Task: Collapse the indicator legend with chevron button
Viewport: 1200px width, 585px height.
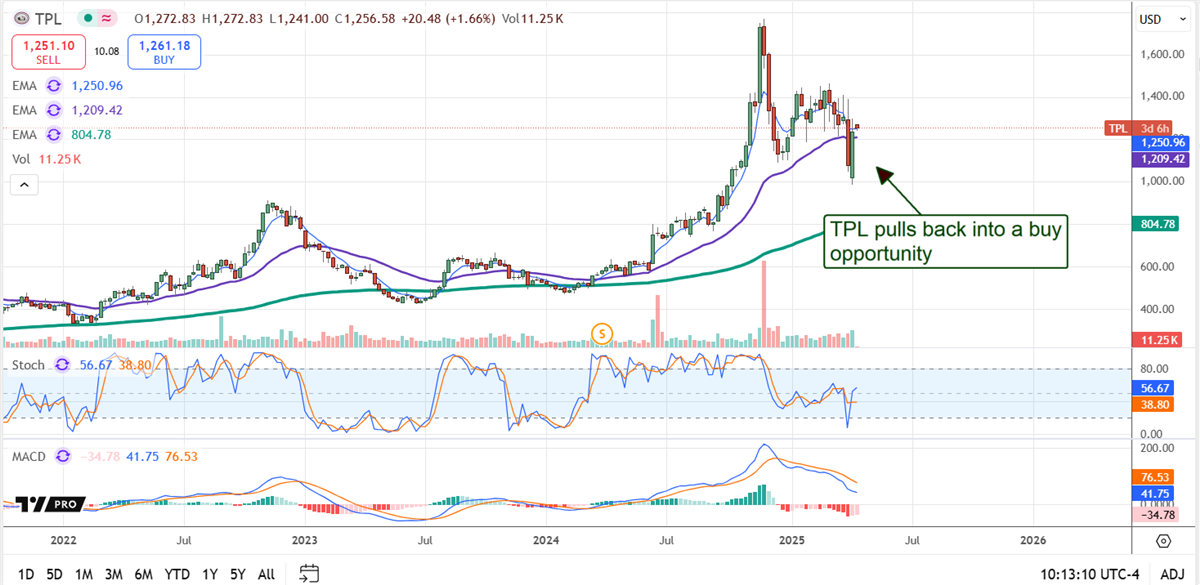Action: click(x=23, y=184)
